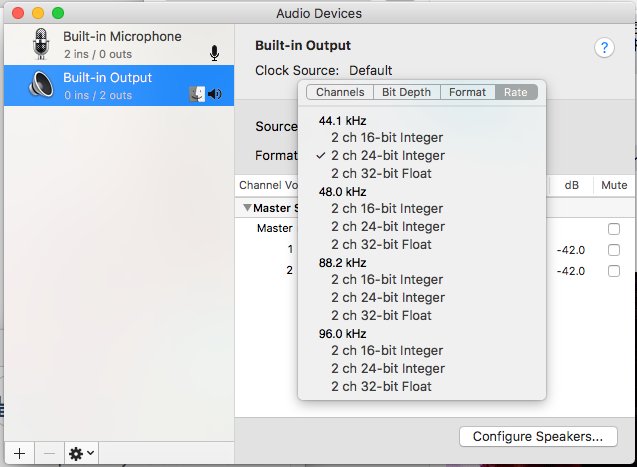Select the Bit Depth segment
The height and width of the screenshot is (467, 637).
tap(406, 92)
